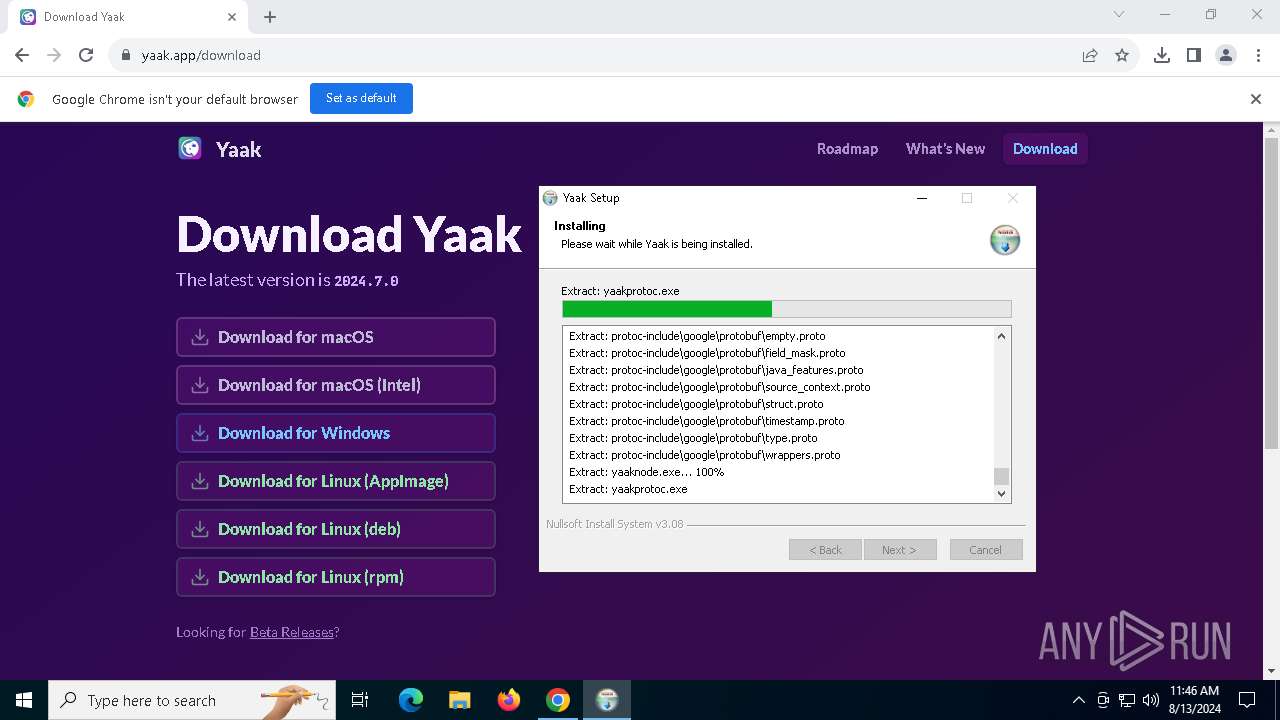Click the browser forward arrow
This screenshot has height=720, width=1280.
point(54,56)
